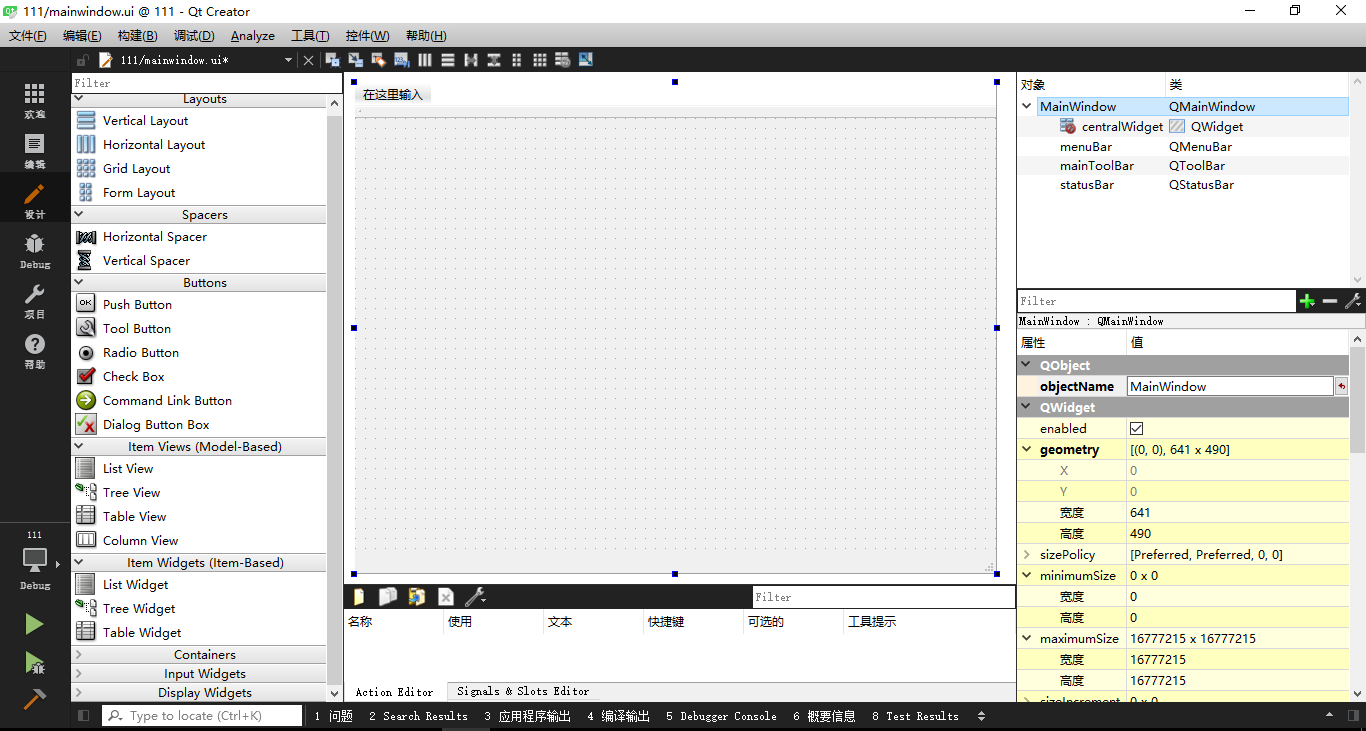Open the Debugger Console pane
1366x731 pixels.
point(721,716)
